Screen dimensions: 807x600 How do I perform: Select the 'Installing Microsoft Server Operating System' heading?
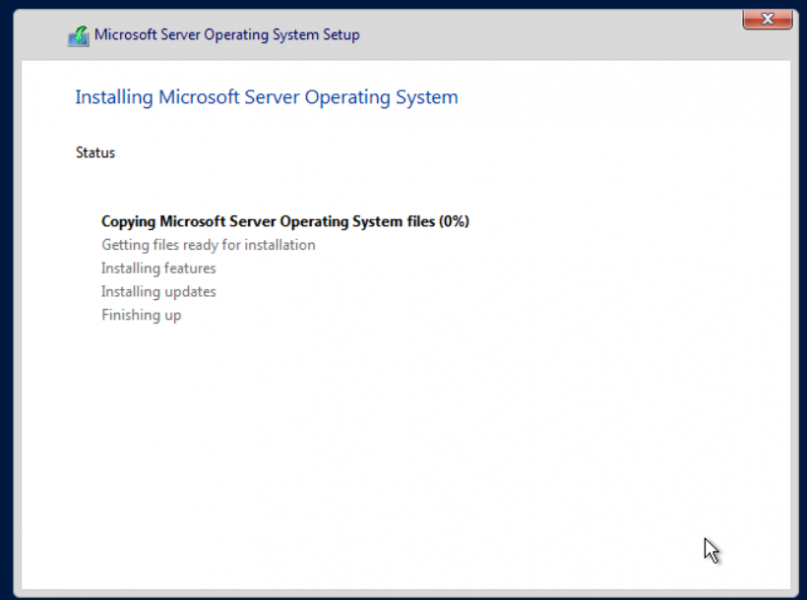(267, 97)
